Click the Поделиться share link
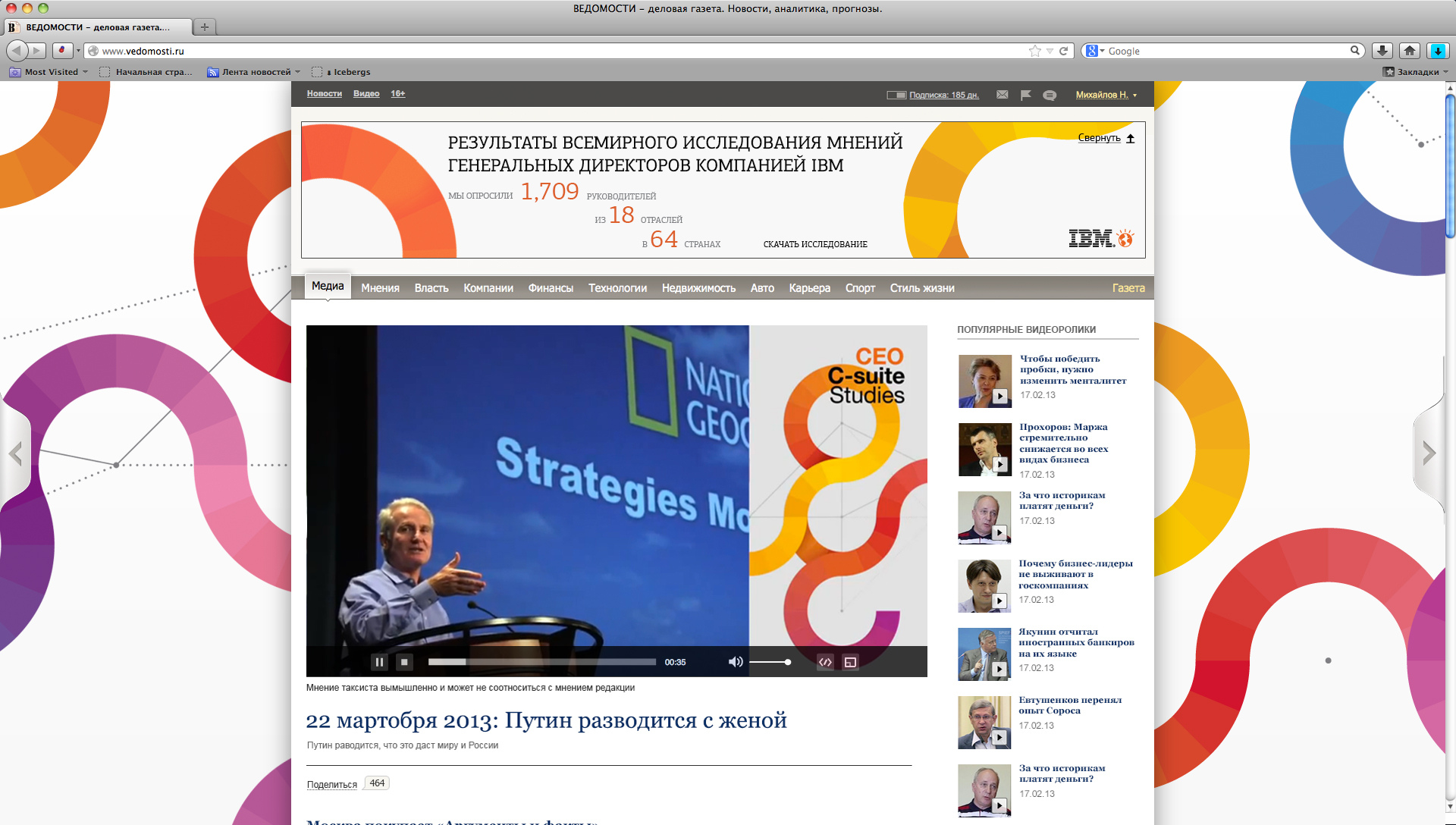1456x825 pixels. tap(331, 784)
